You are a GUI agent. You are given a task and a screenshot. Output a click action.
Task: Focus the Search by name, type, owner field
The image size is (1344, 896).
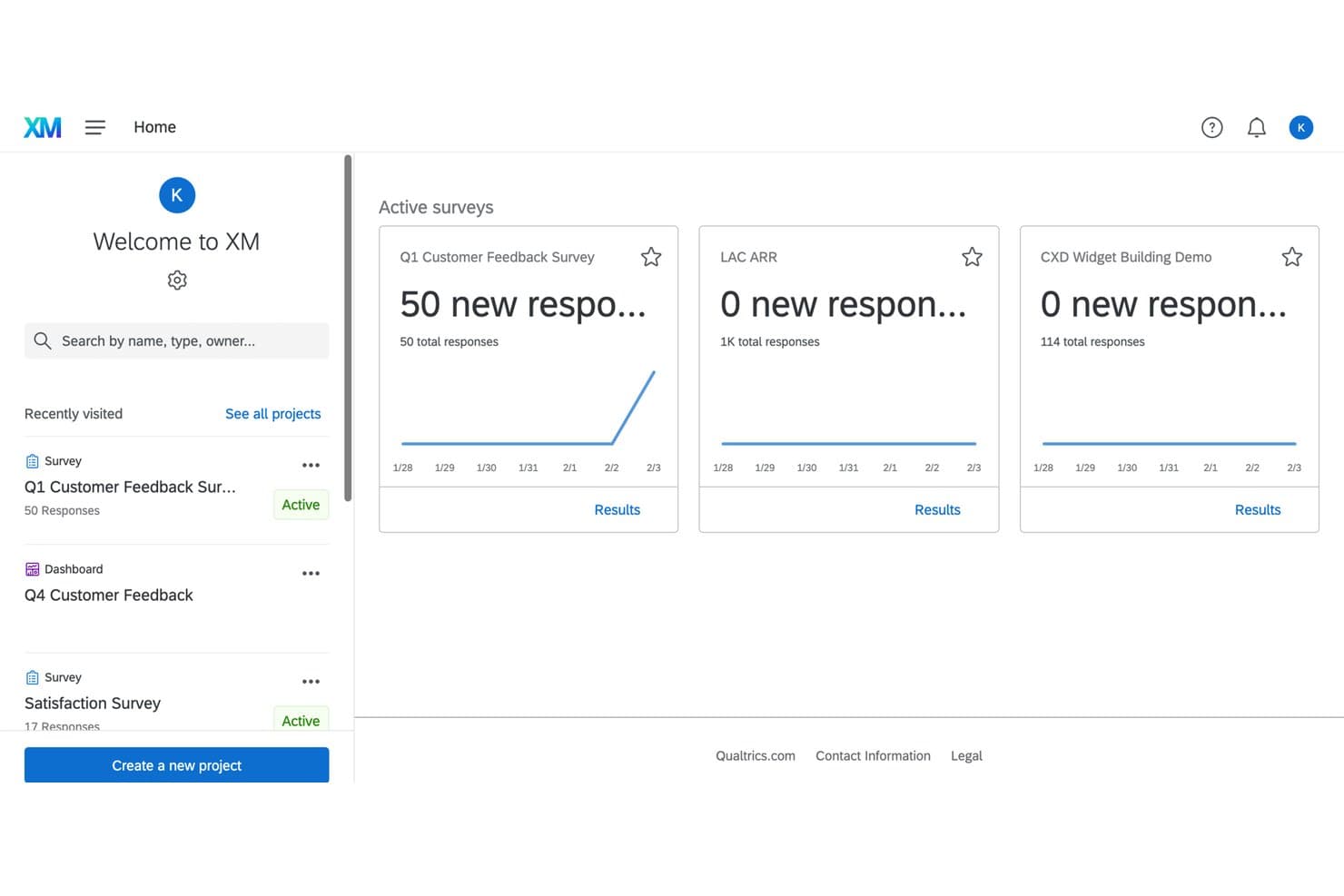point(176,340)
